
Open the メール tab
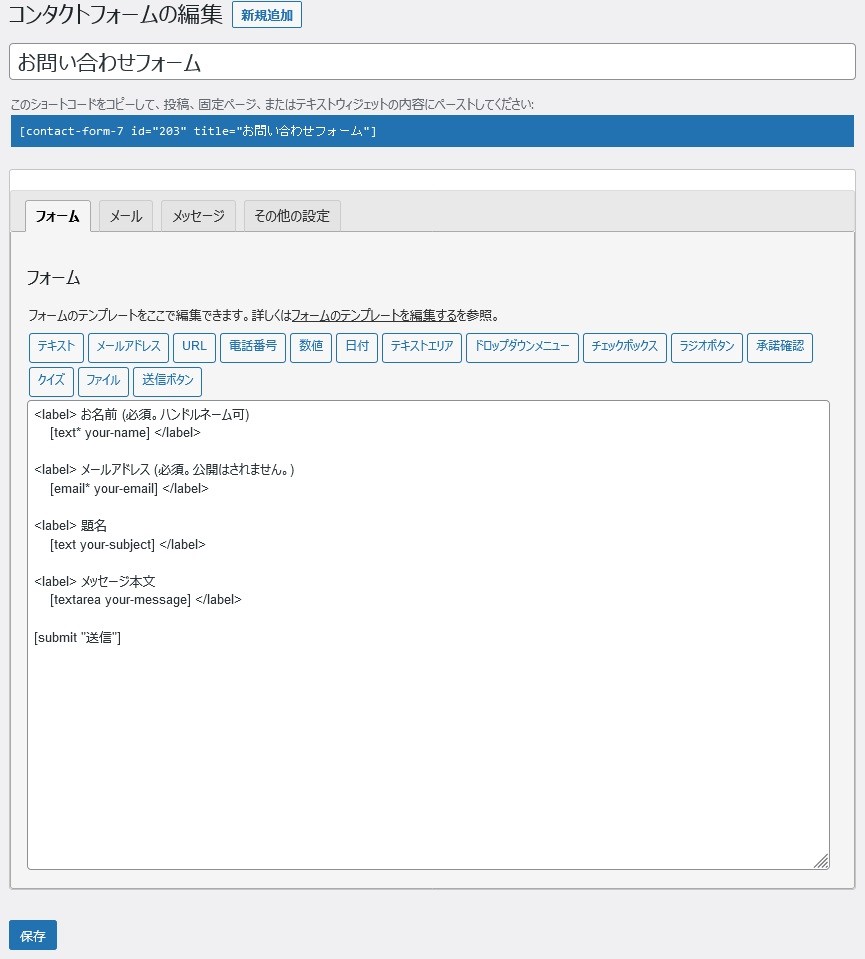click(125, 216)
